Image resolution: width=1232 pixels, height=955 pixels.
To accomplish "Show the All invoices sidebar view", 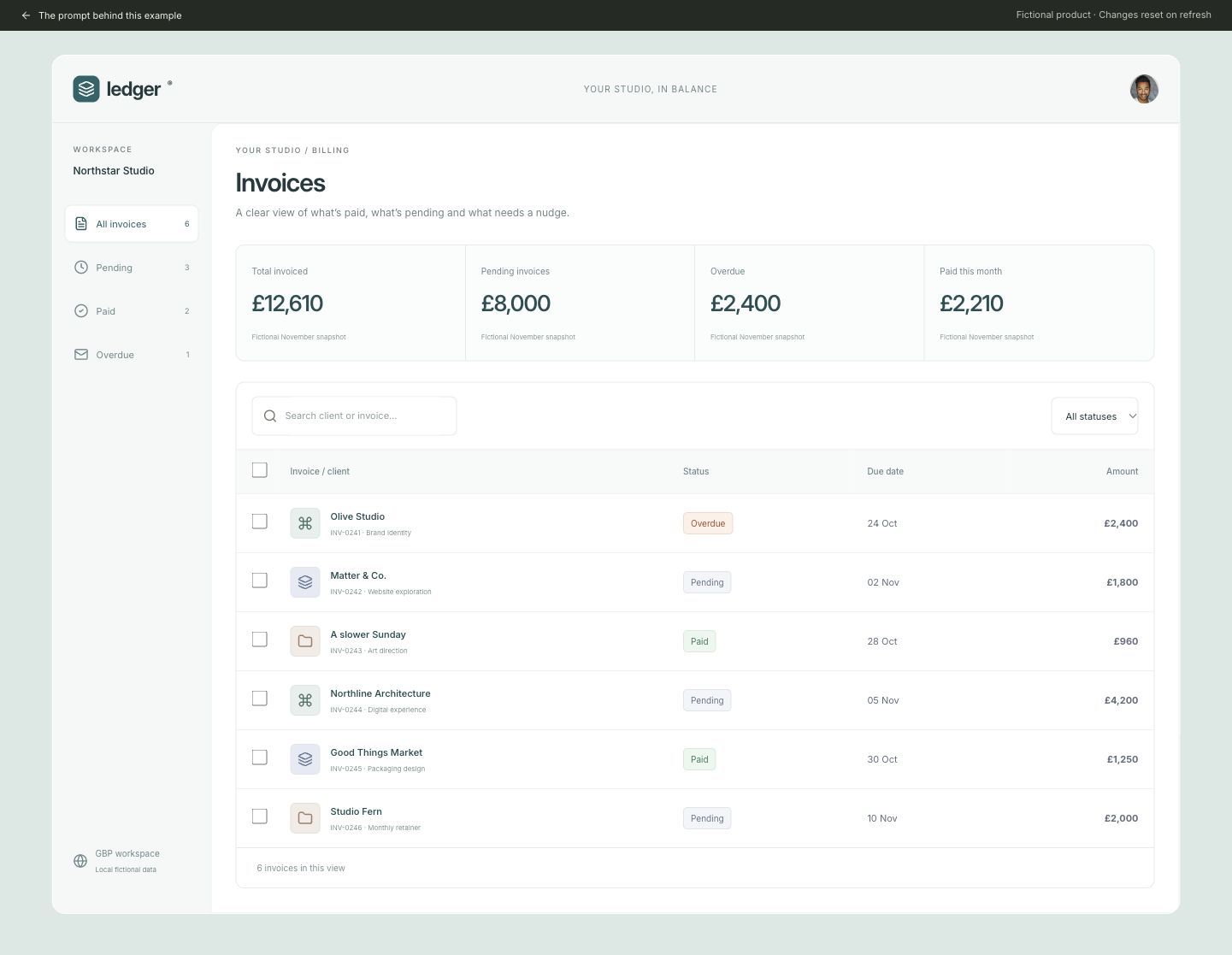I will [x=132, y=224].
